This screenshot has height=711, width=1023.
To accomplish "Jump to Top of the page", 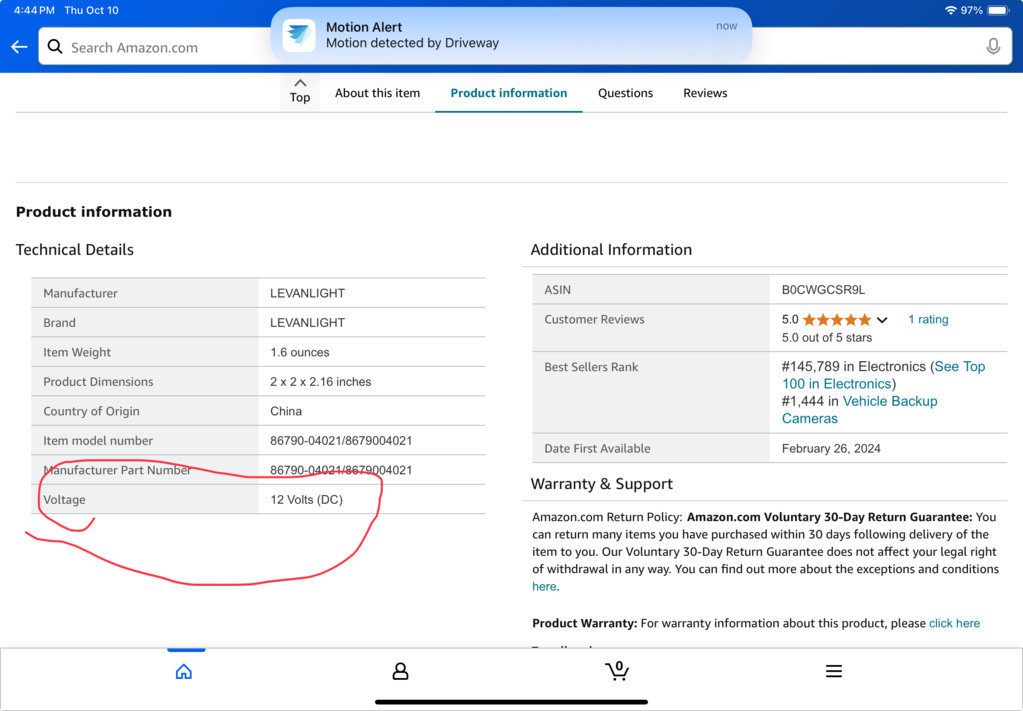I will (299, 91).
